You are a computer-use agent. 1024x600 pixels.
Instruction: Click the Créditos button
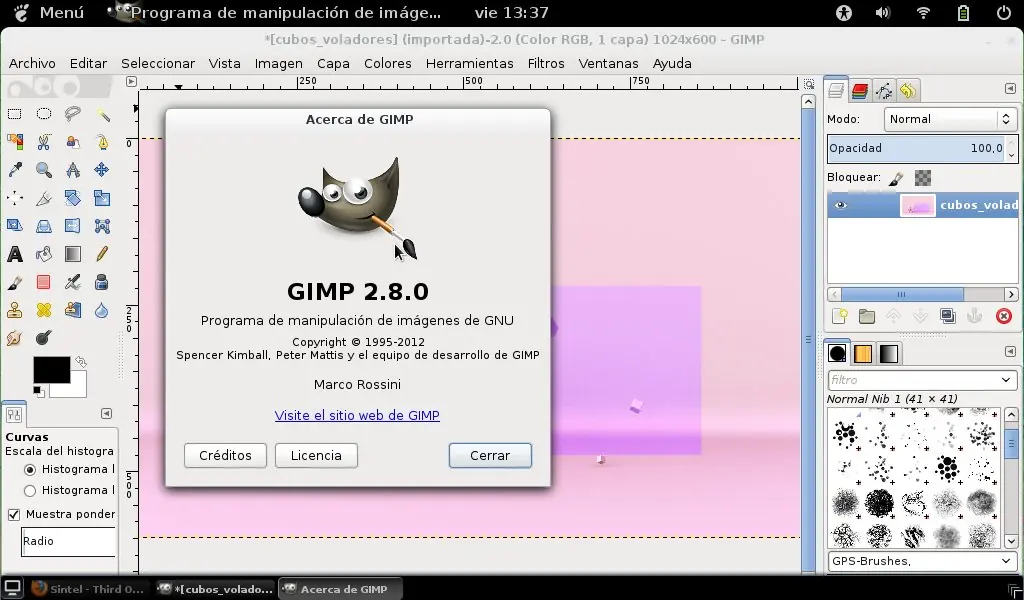(x=225, y=456)
